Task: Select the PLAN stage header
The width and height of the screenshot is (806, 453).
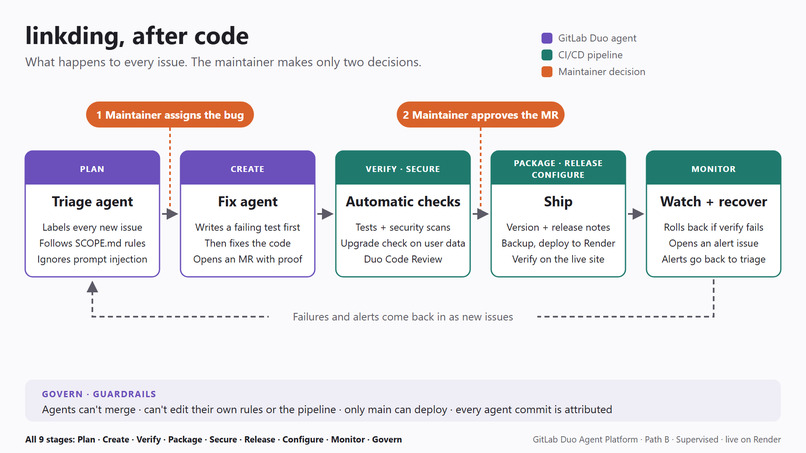Action: point(92,168)
